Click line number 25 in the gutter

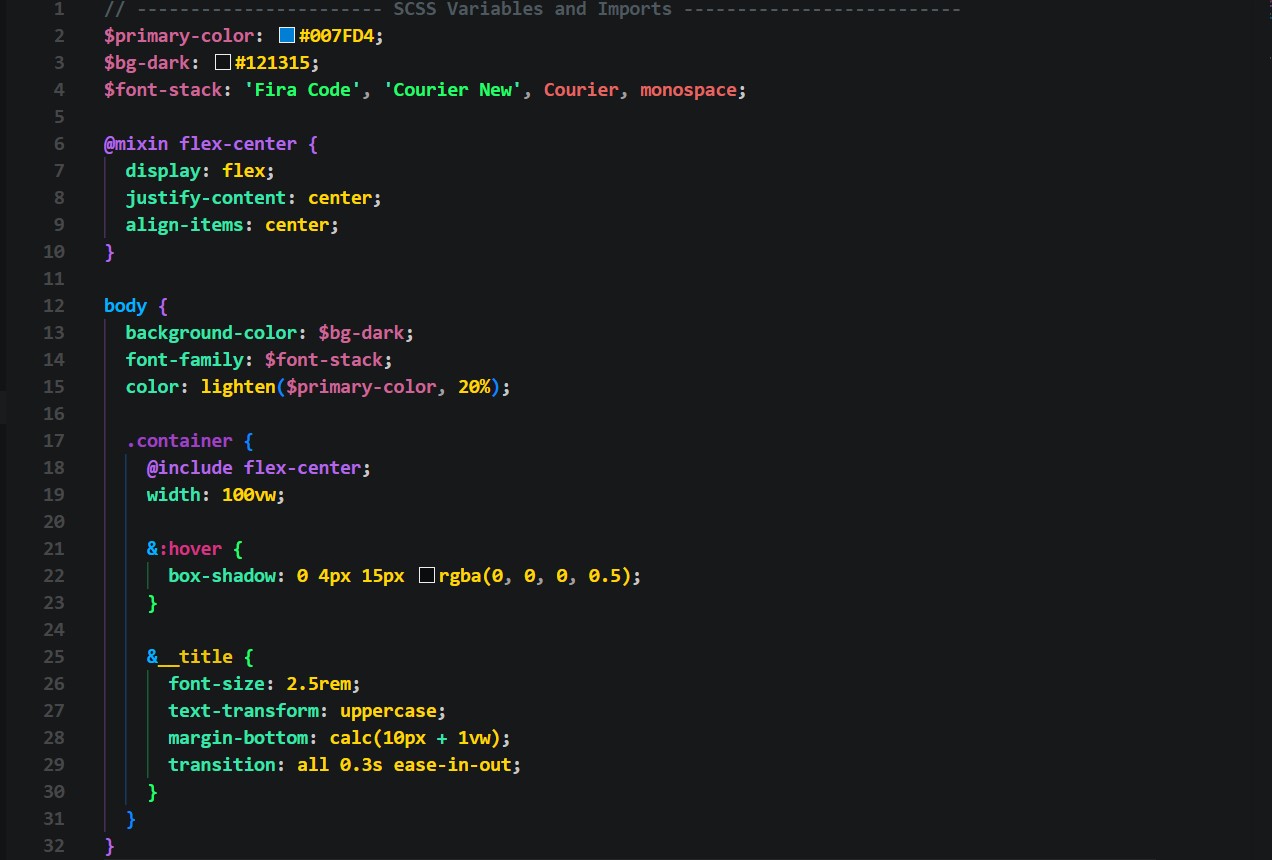tap(54, 657)
